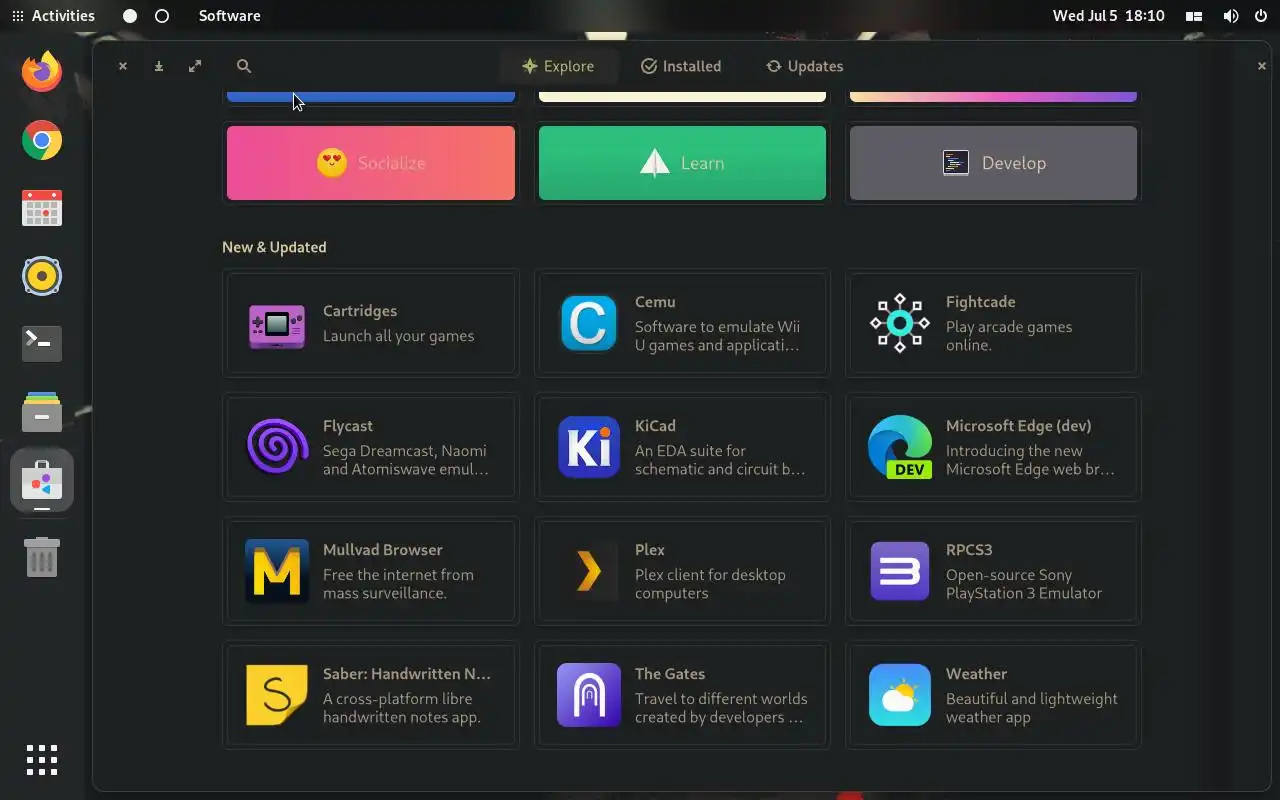Click the KiCad app icon
This screenshot has height=800, width=1280.
point(588,447)
